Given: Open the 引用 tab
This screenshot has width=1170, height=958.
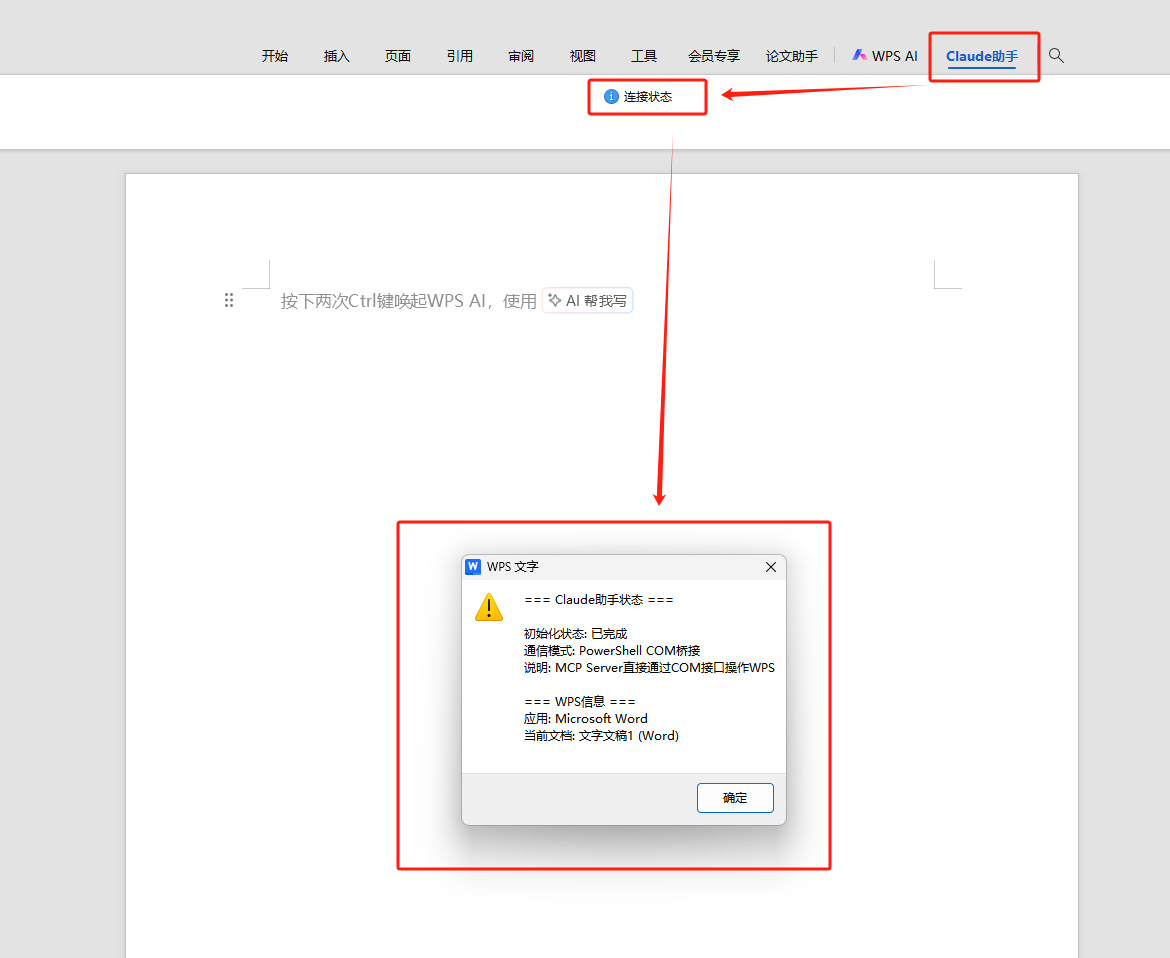Looking at the screenshot, I should tap(460, 56).
